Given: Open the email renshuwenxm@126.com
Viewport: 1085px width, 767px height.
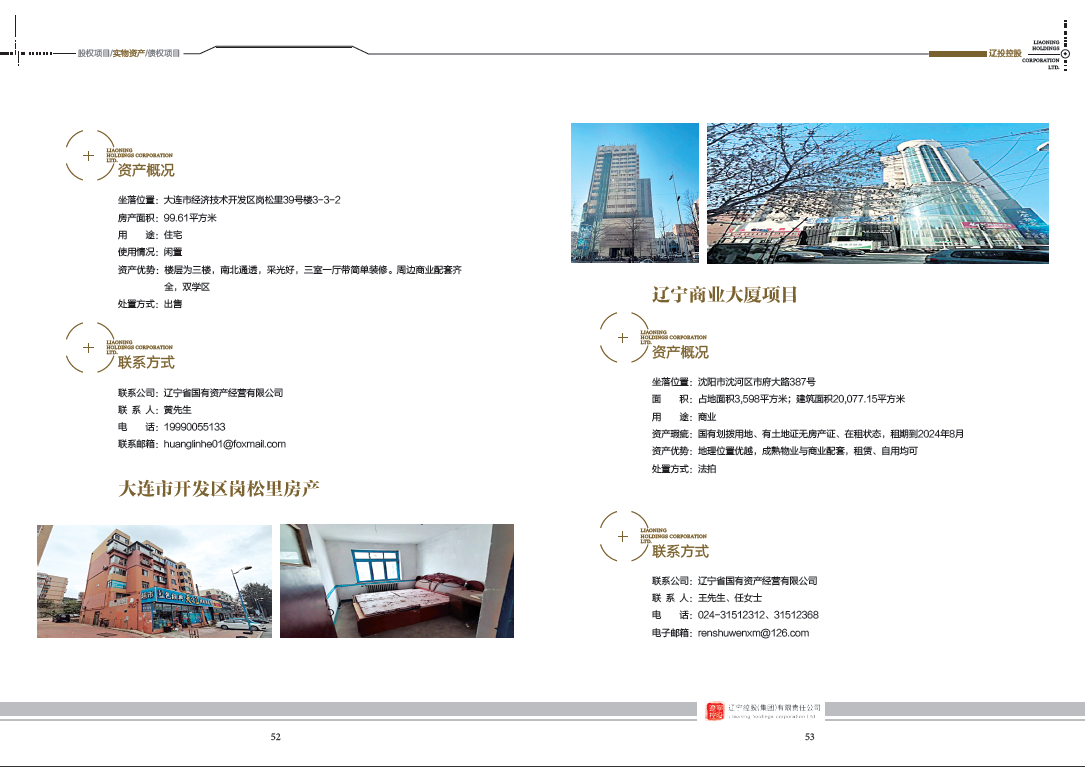Looking at the screenshot, I should pos(754,633).
